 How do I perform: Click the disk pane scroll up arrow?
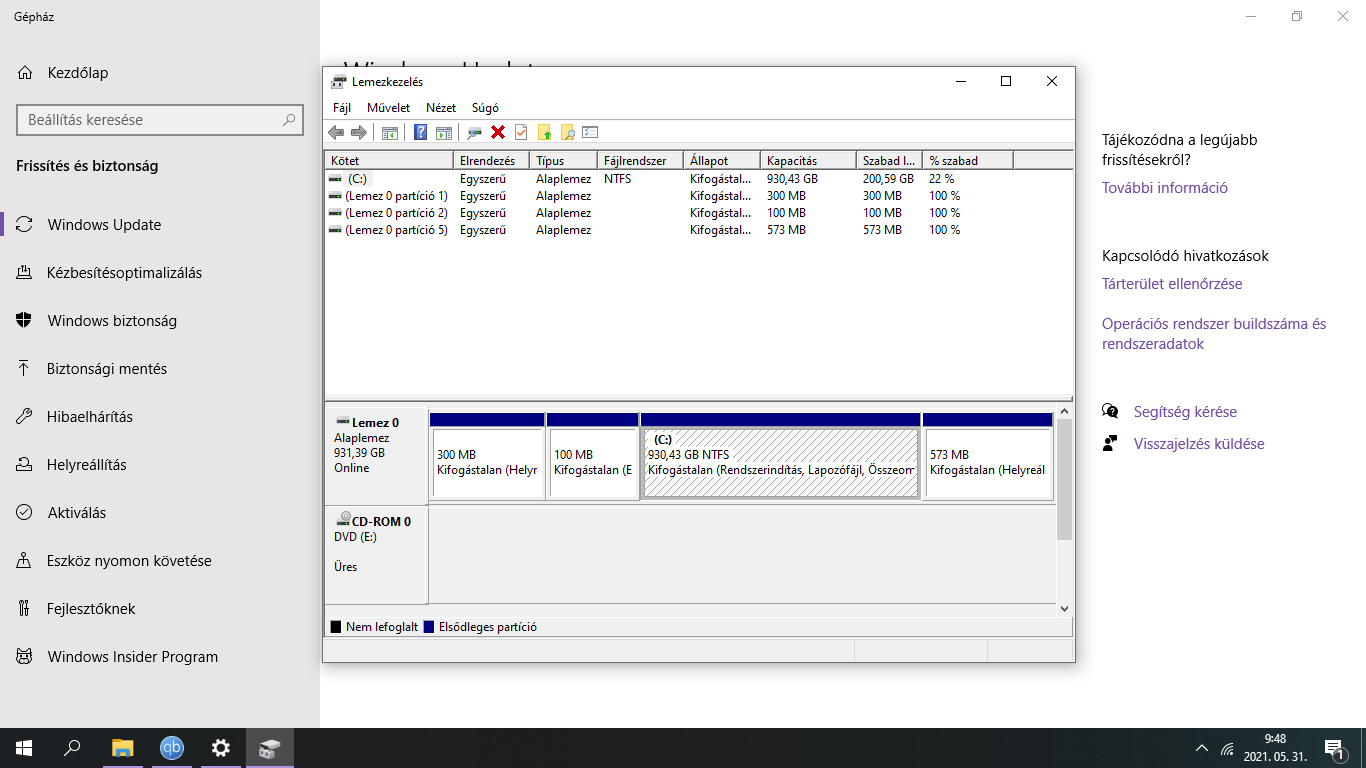pos(1064,412)
